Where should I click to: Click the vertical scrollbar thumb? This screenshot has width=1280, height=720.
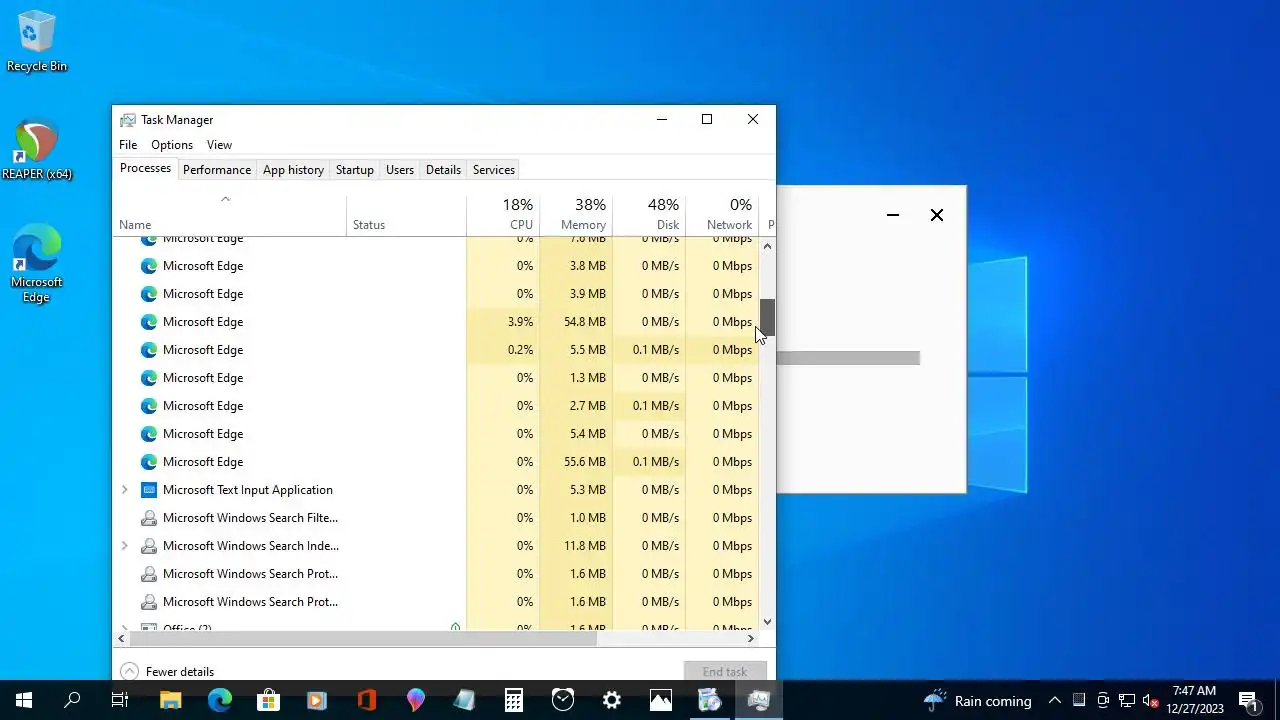pyautogui.click(x=767, y=317)
